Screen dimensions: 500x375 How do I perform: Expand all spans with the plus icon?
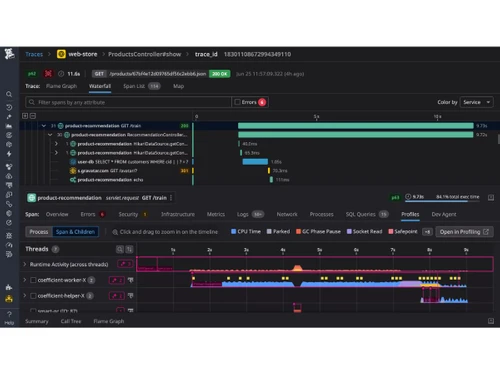coord(25,116)
